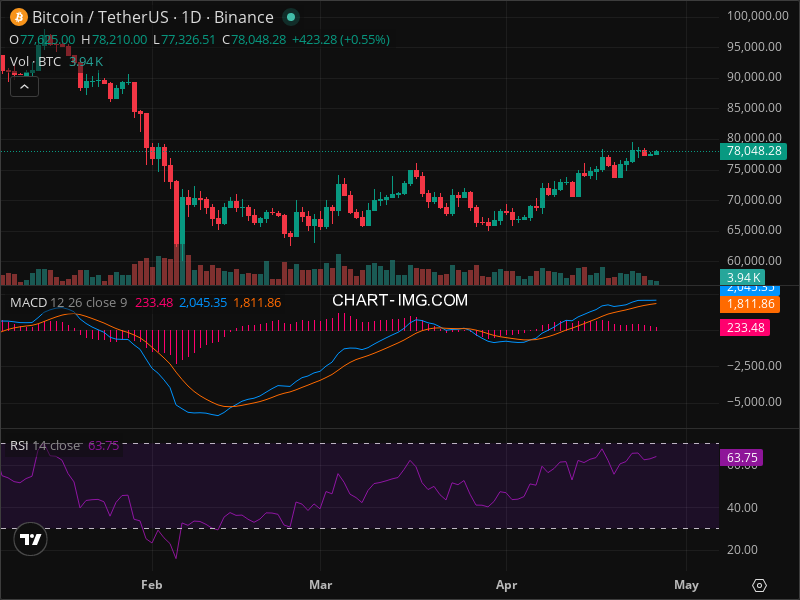This screenshot has width=800, height=600.
Task: Click the volume label 3.94 K on axis
Action: pyautogui.click(x=742, y=278)
